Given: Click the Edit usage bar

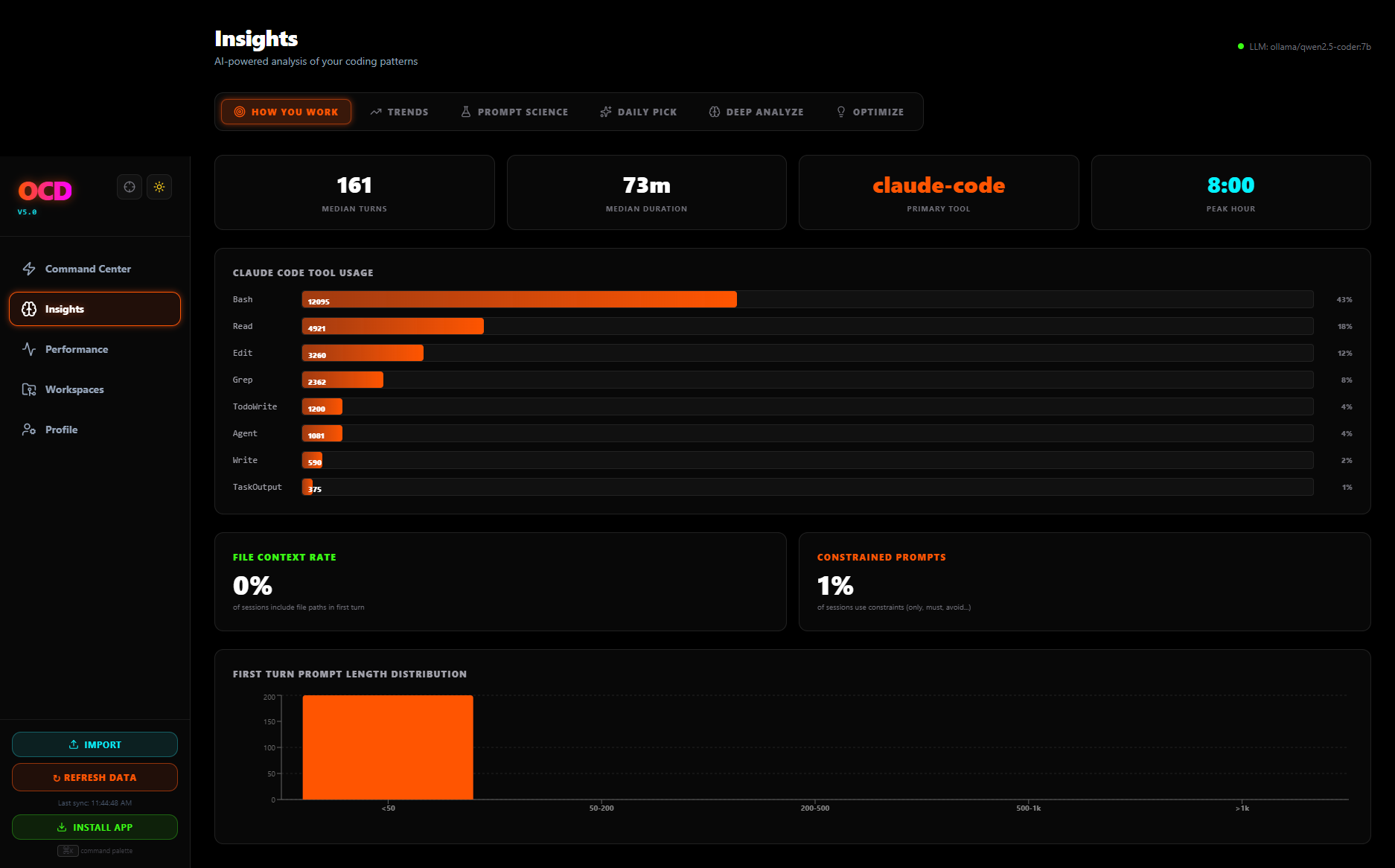Looking at the screenshot, I should [x=363, y=353].
